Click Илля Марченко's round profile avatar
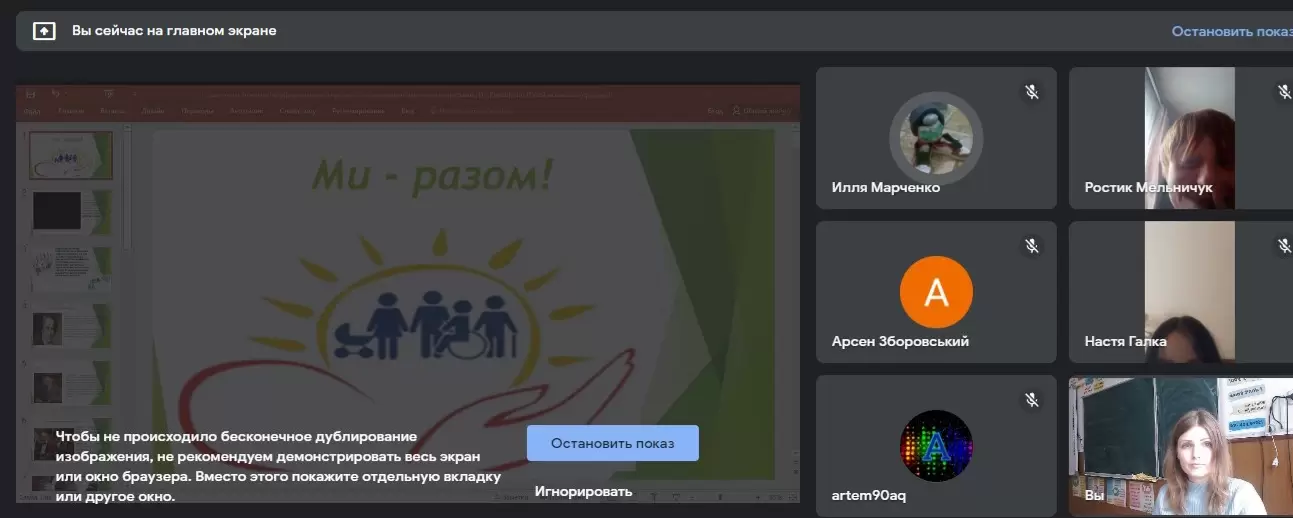The width and height of the screenshot is (1293, 518). (936, 139)
